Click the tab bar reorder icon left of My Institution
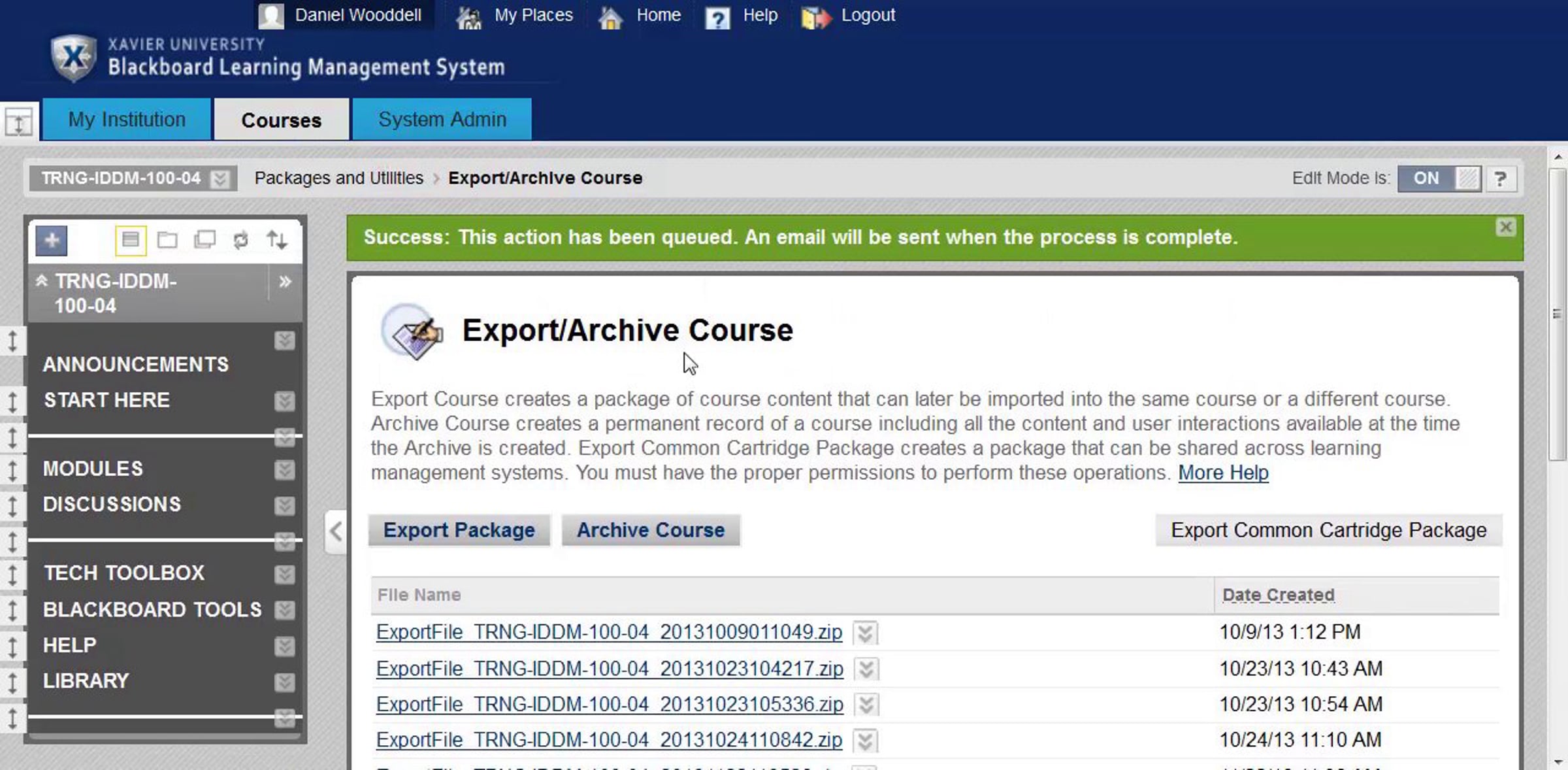Viewport: 1568px width, 770px height. 18,121
